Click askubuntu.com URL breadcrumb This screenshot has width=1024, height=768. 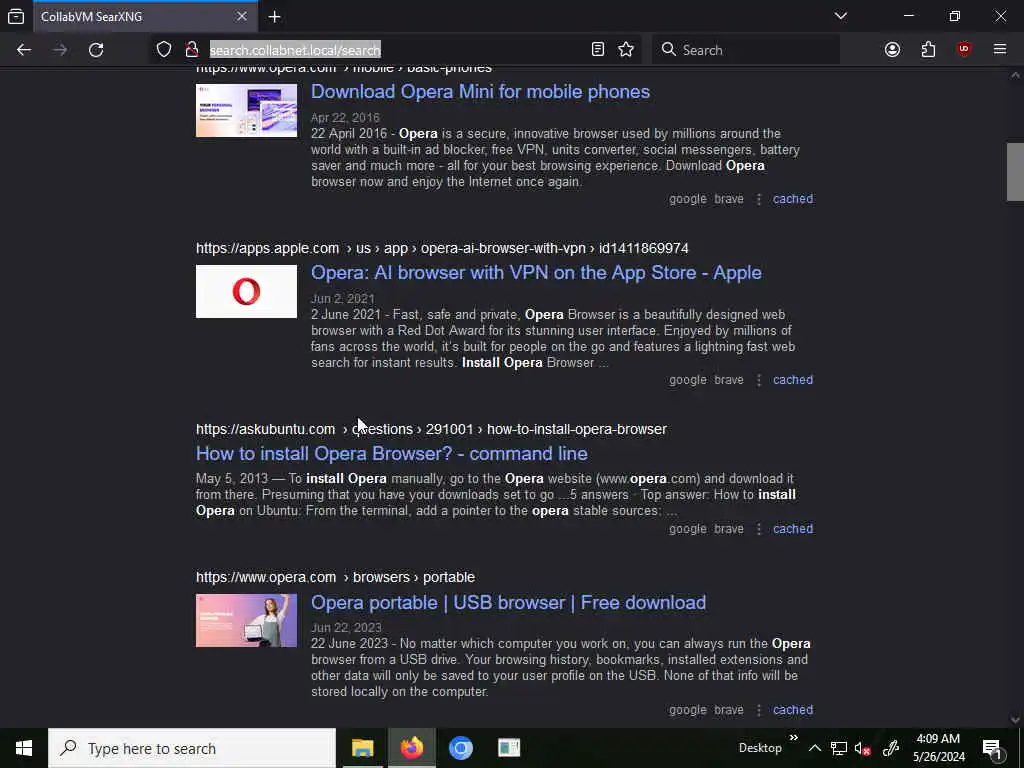pos(431,429)
